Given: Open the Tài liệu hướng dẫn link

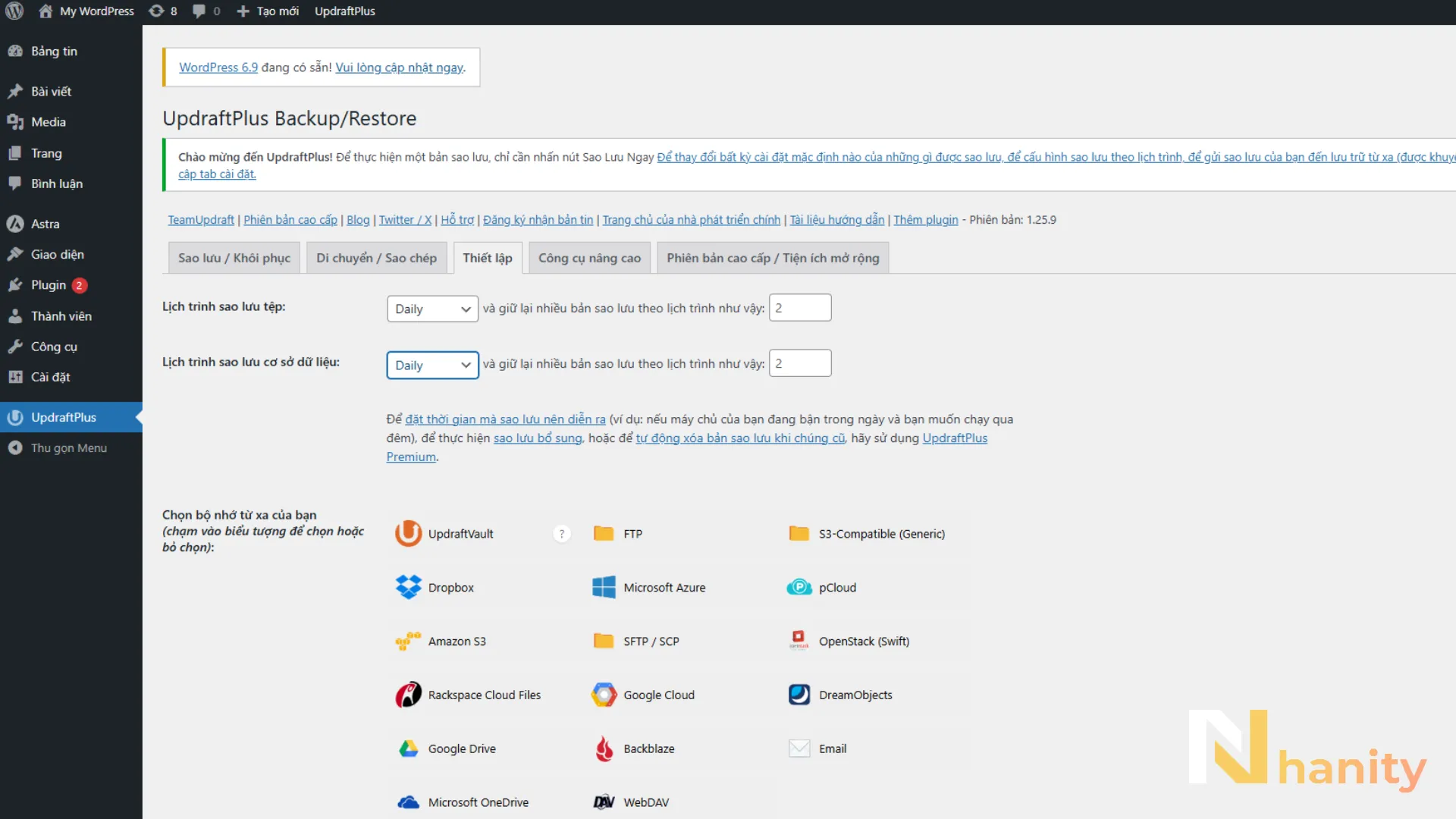Looking at the screenshot, I should [x=837, y=220].
